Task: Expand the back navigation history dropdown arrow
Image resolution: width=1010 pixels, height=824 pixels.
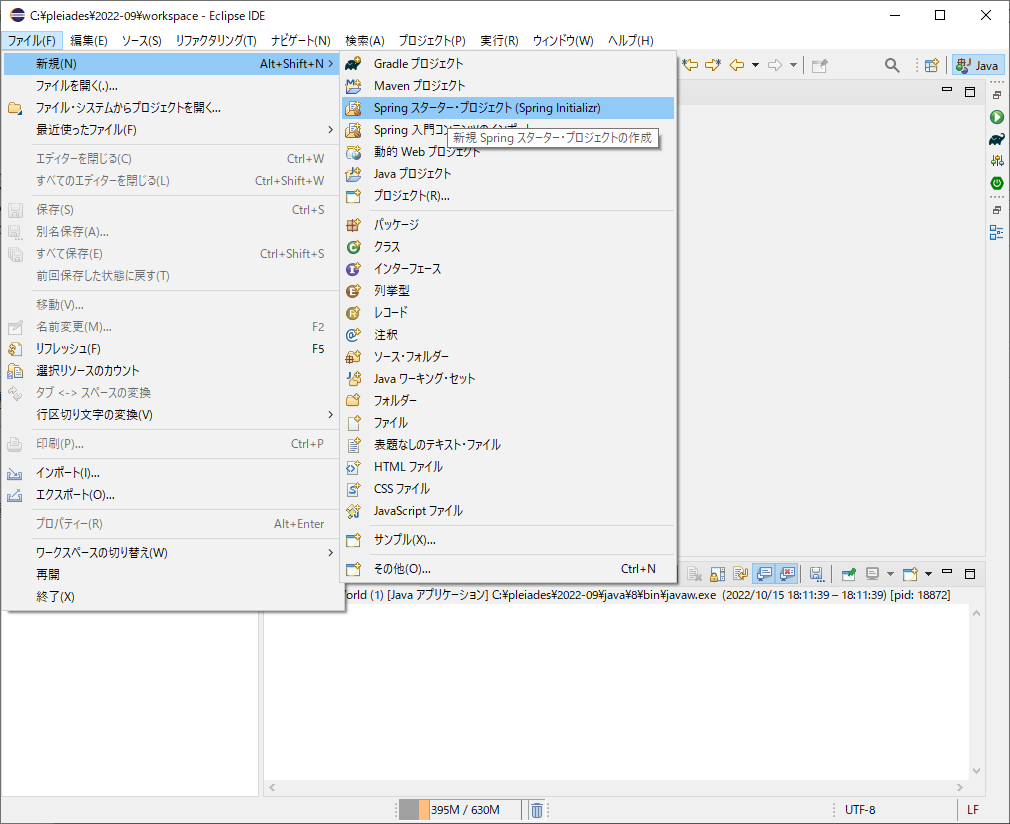Action: 755,65
